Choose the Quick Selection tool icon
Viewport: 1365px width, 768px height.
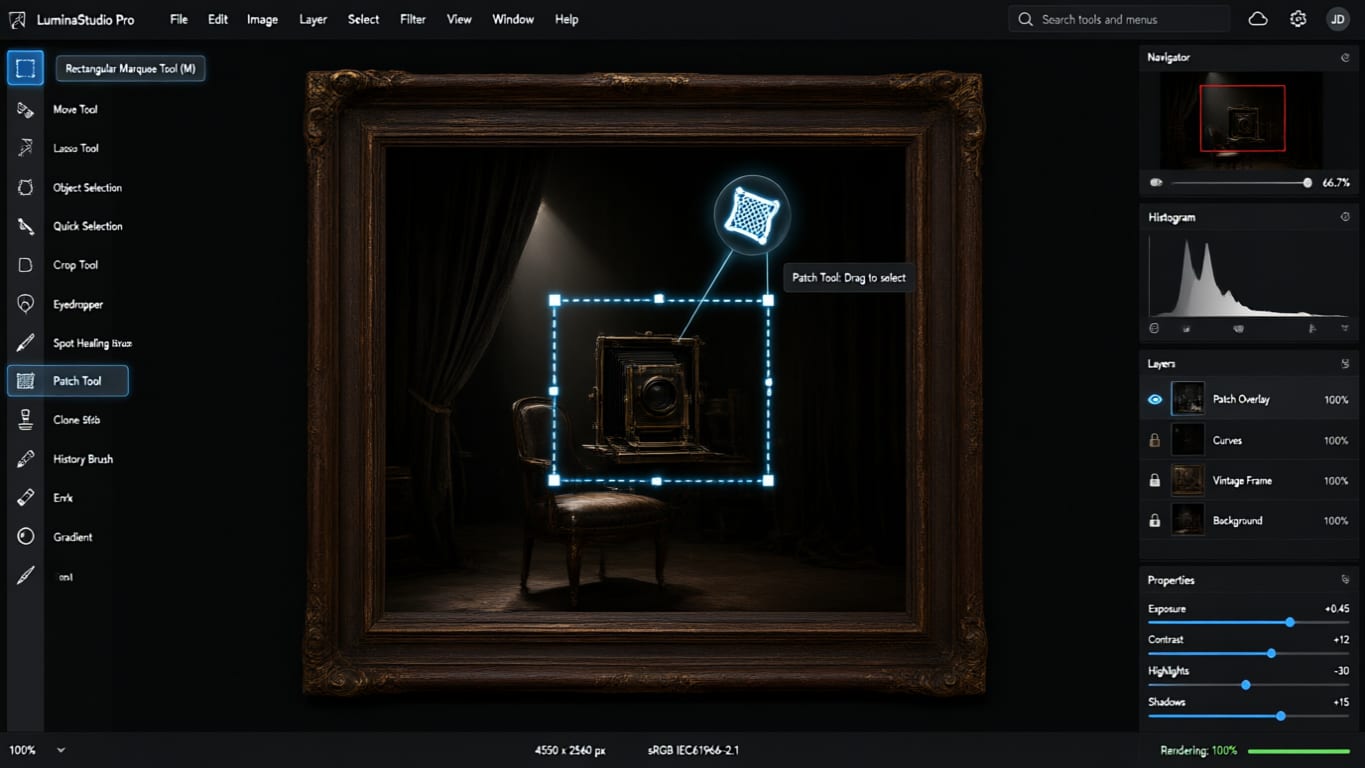coord(26,226)
